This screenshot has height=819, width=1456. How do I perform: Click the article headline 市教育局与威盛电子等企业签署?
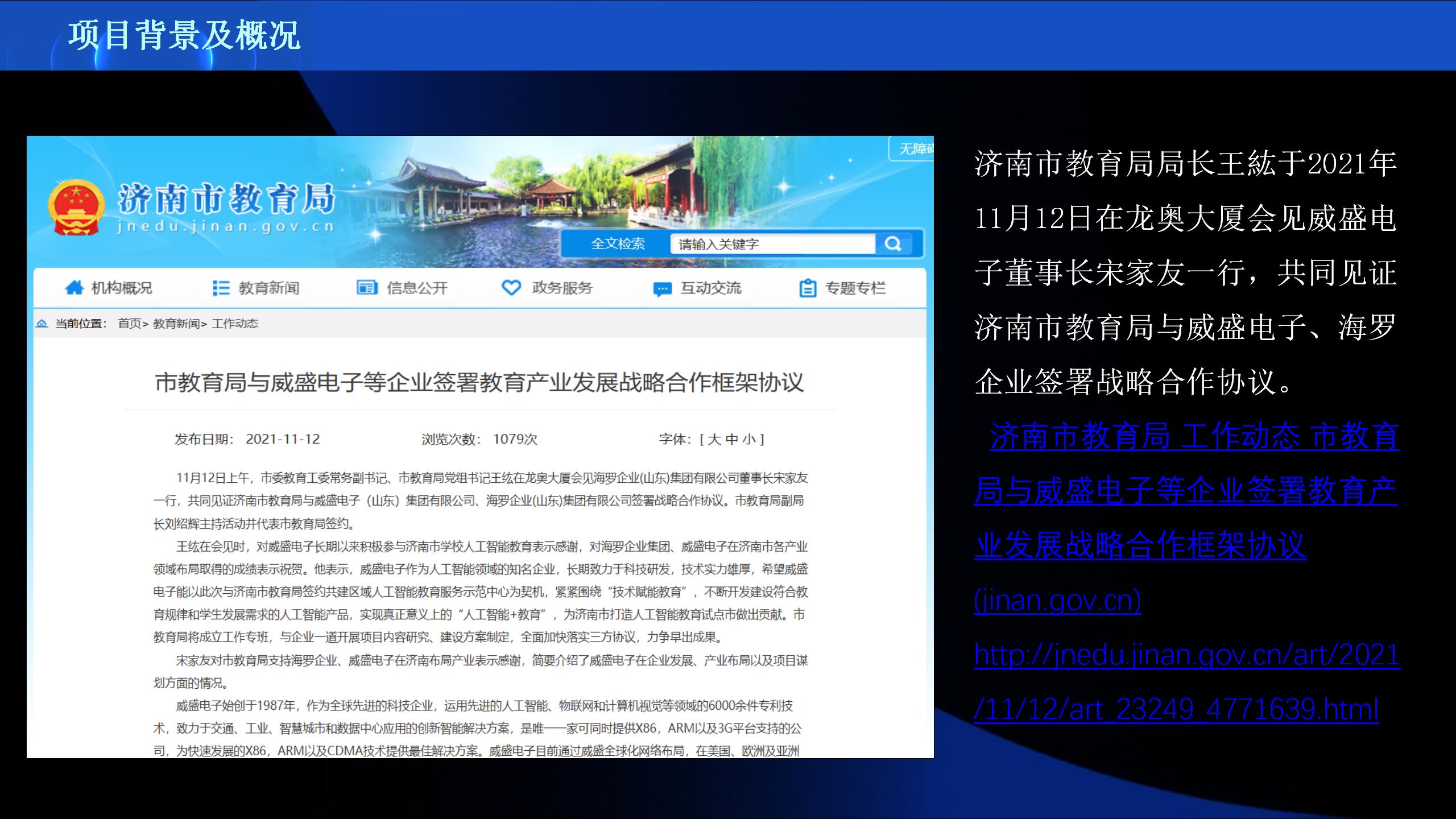479,382
